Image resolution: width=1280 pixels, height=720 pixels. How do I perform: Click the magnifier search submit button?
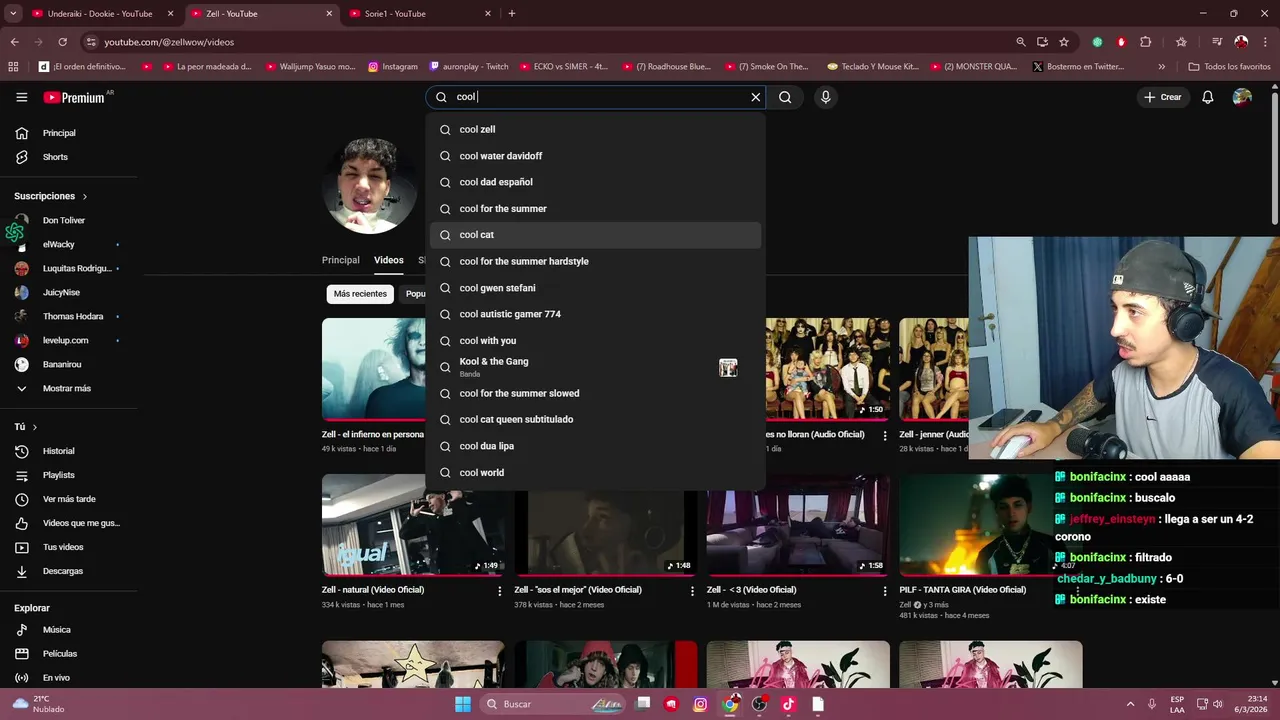785,97
